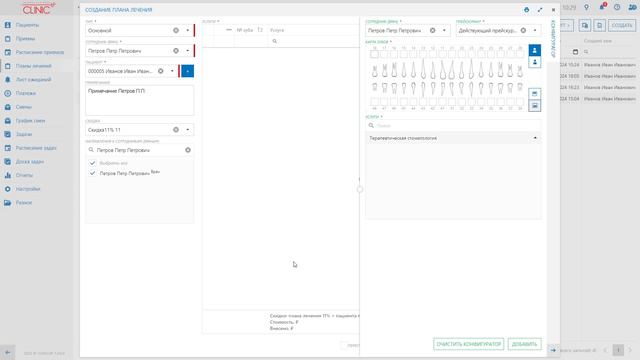Screen dimensions: 640x360
Task: Expand the dialog with fullscreen arrows icon
Action: 540,10
